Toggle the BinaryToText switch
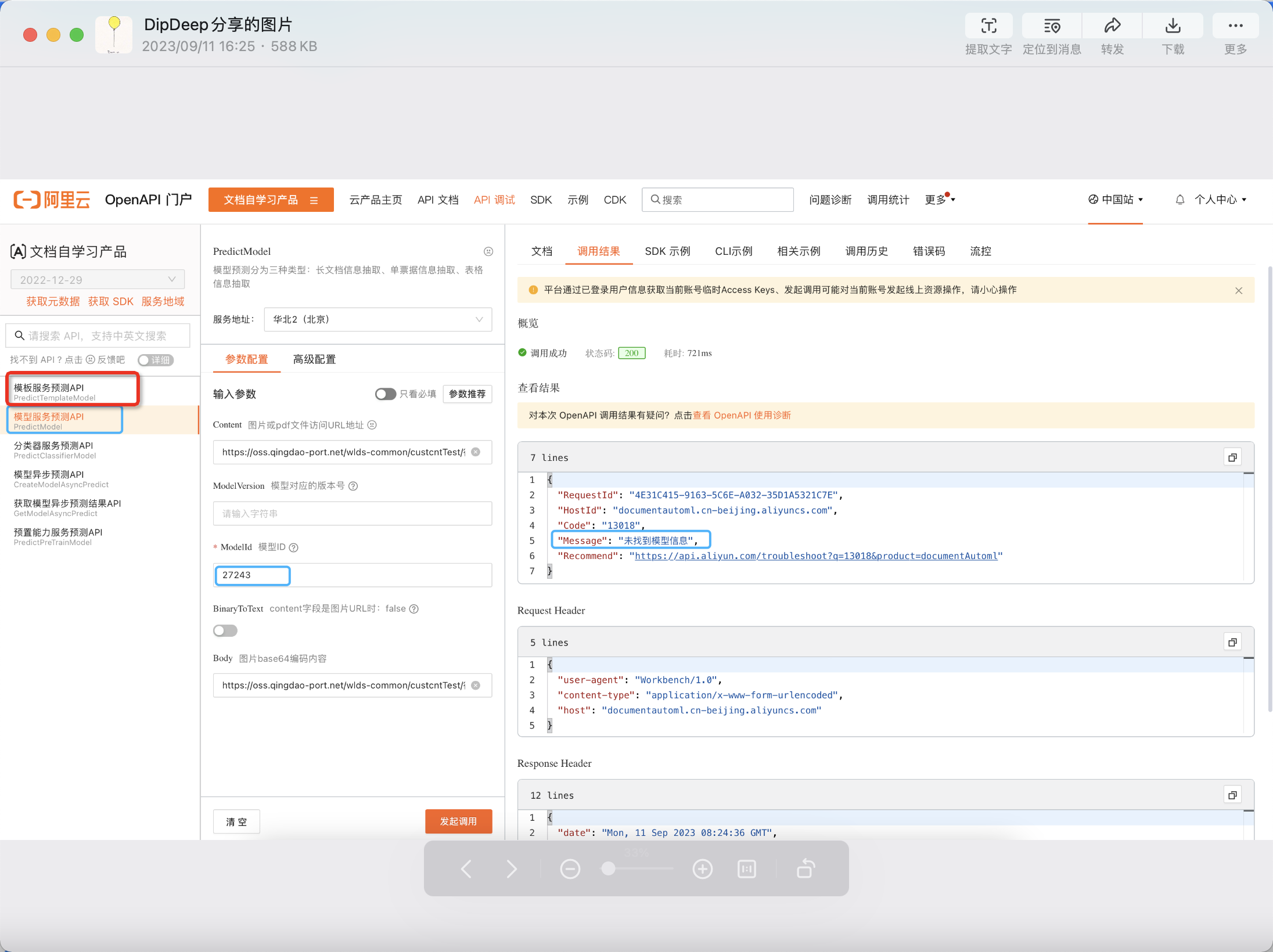Screen dimensions: 1273x952 pos(225,630)
